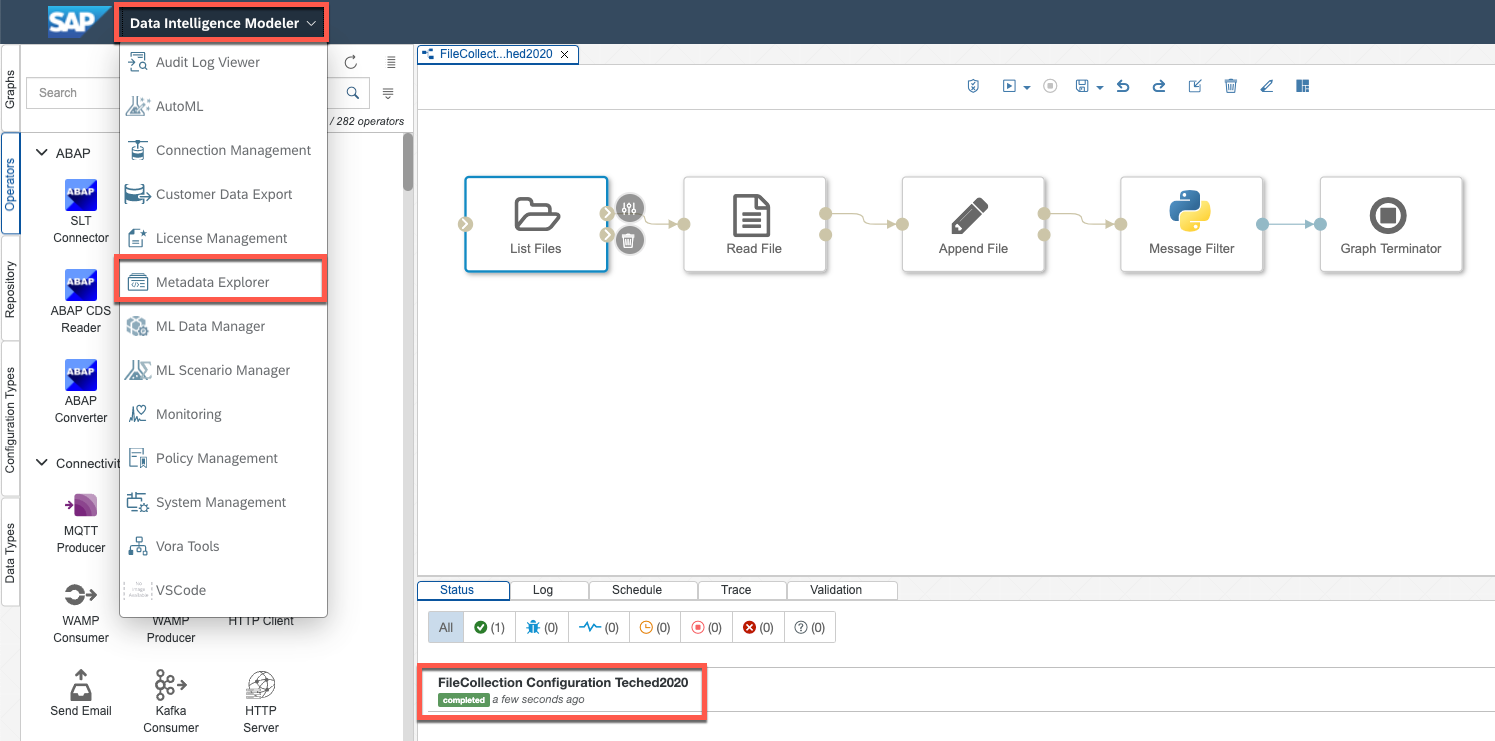Open ML Data Manager menu entry
Image resolution: width=1495 pixels, height=741 pixels.
(x=223, y=326)
